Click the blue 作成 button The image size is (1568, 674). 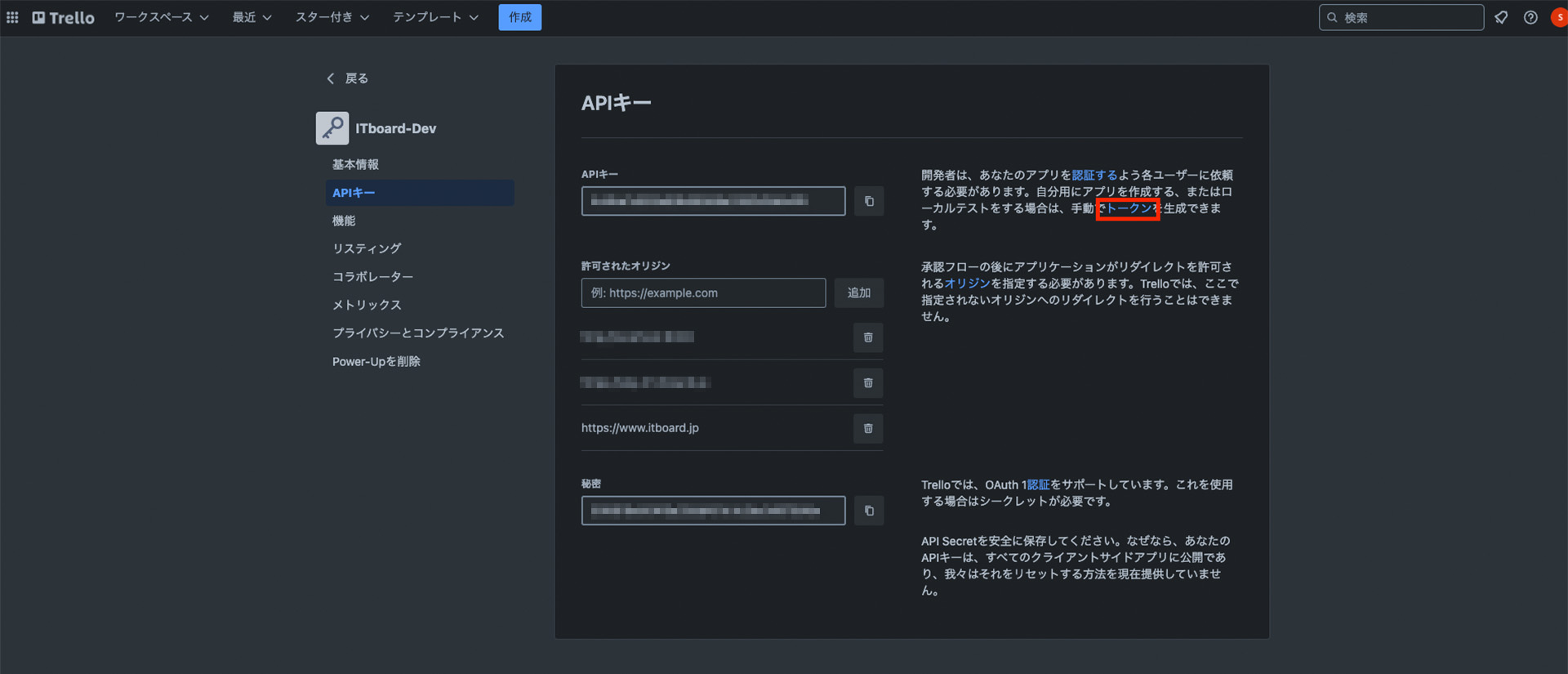pyautogui.click(x=519, y=17)
